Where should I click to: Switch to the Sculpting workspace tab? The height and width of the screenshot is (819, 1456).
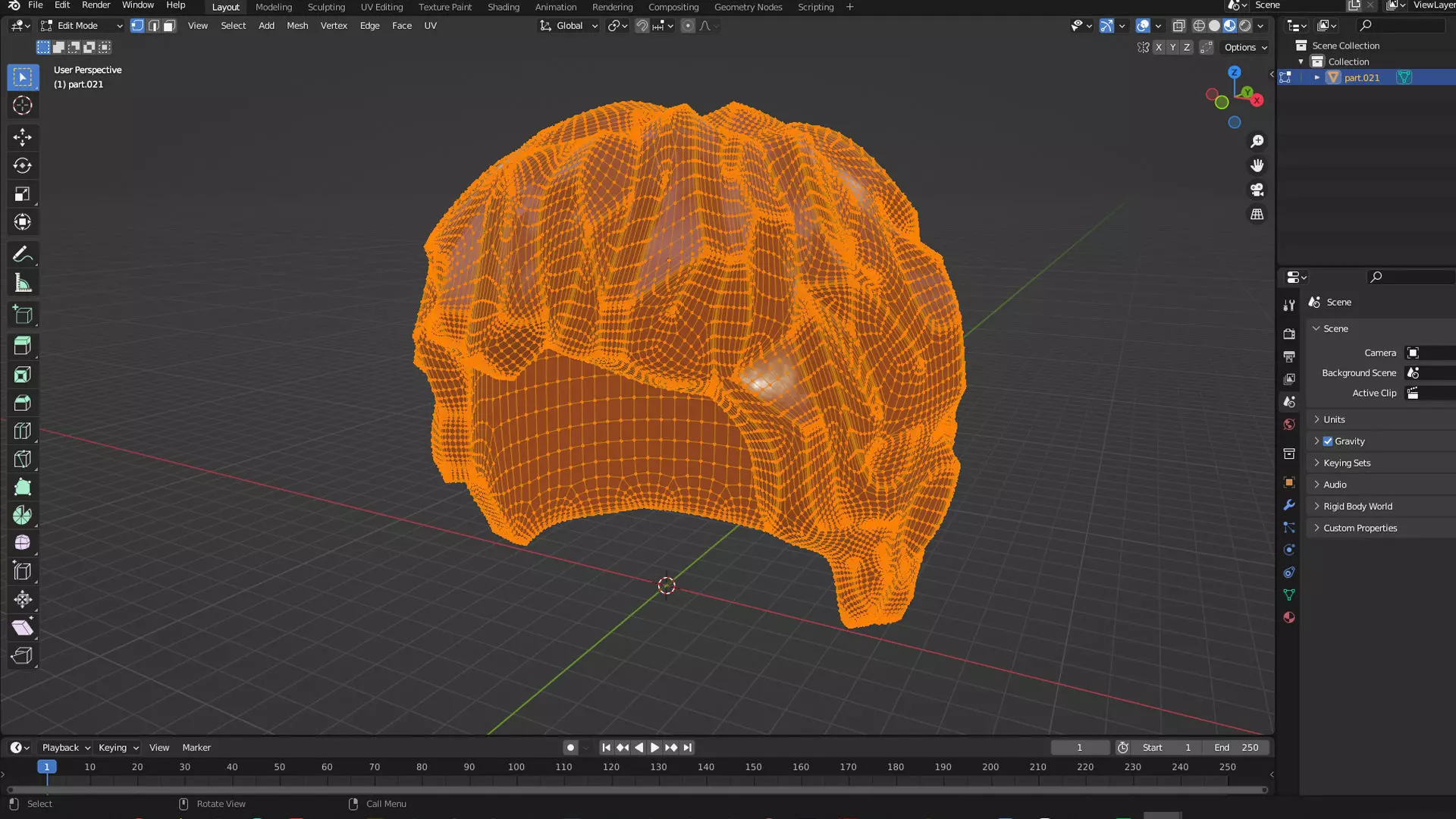click(326, 7)
